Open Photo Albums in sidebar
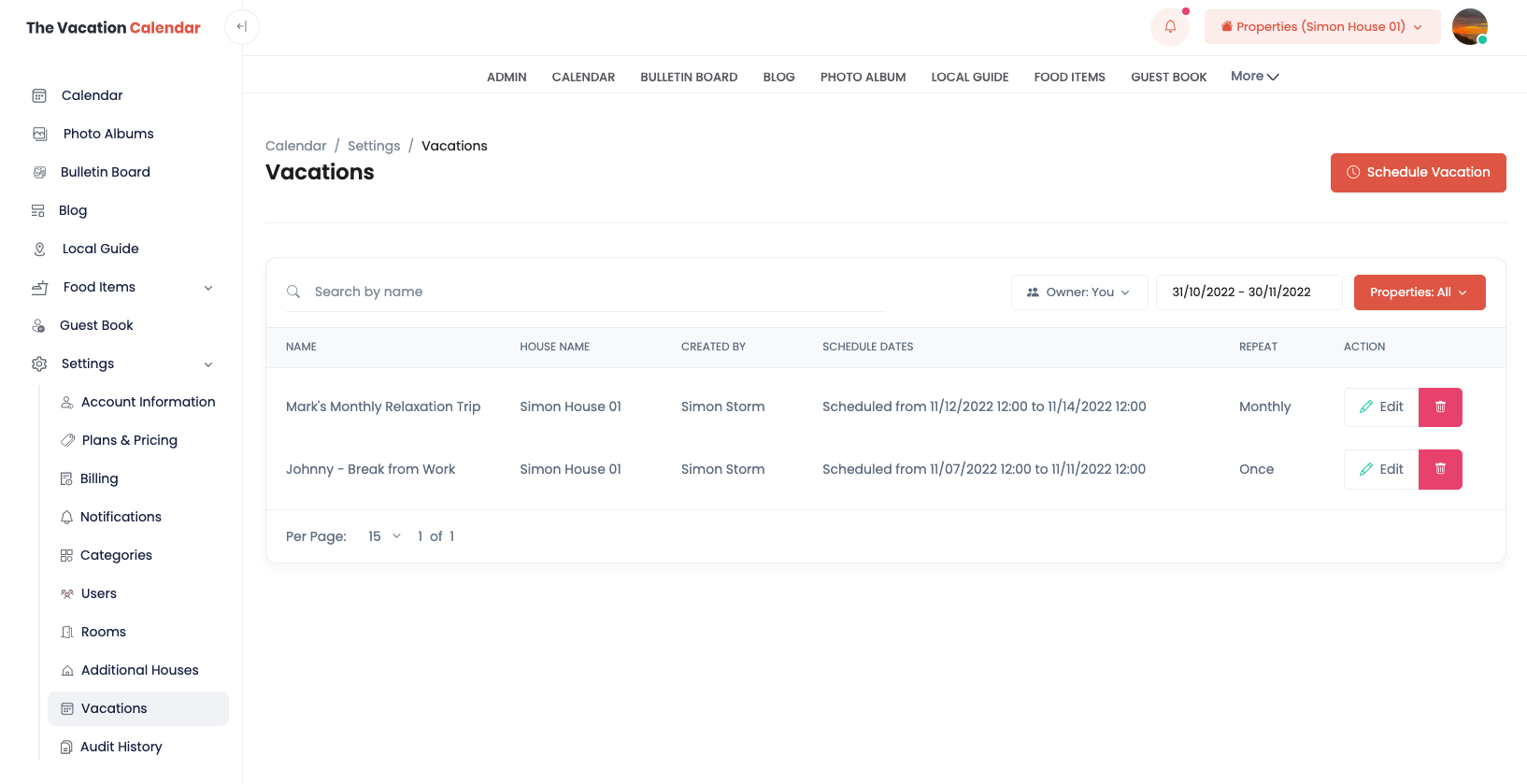Viewport: 1527px width, 784px height. [107, 134]
